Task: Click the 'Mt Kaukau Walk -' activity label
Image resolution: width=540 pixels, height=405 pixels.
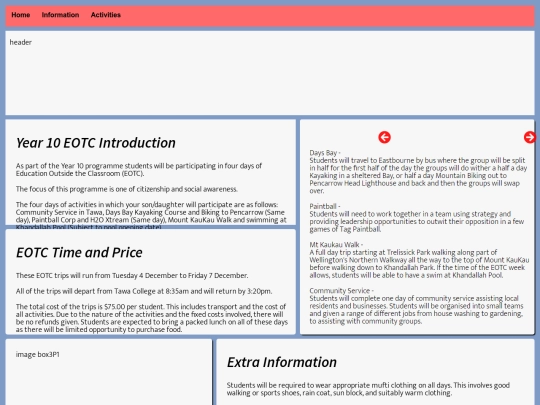Action: coord(336,245)
